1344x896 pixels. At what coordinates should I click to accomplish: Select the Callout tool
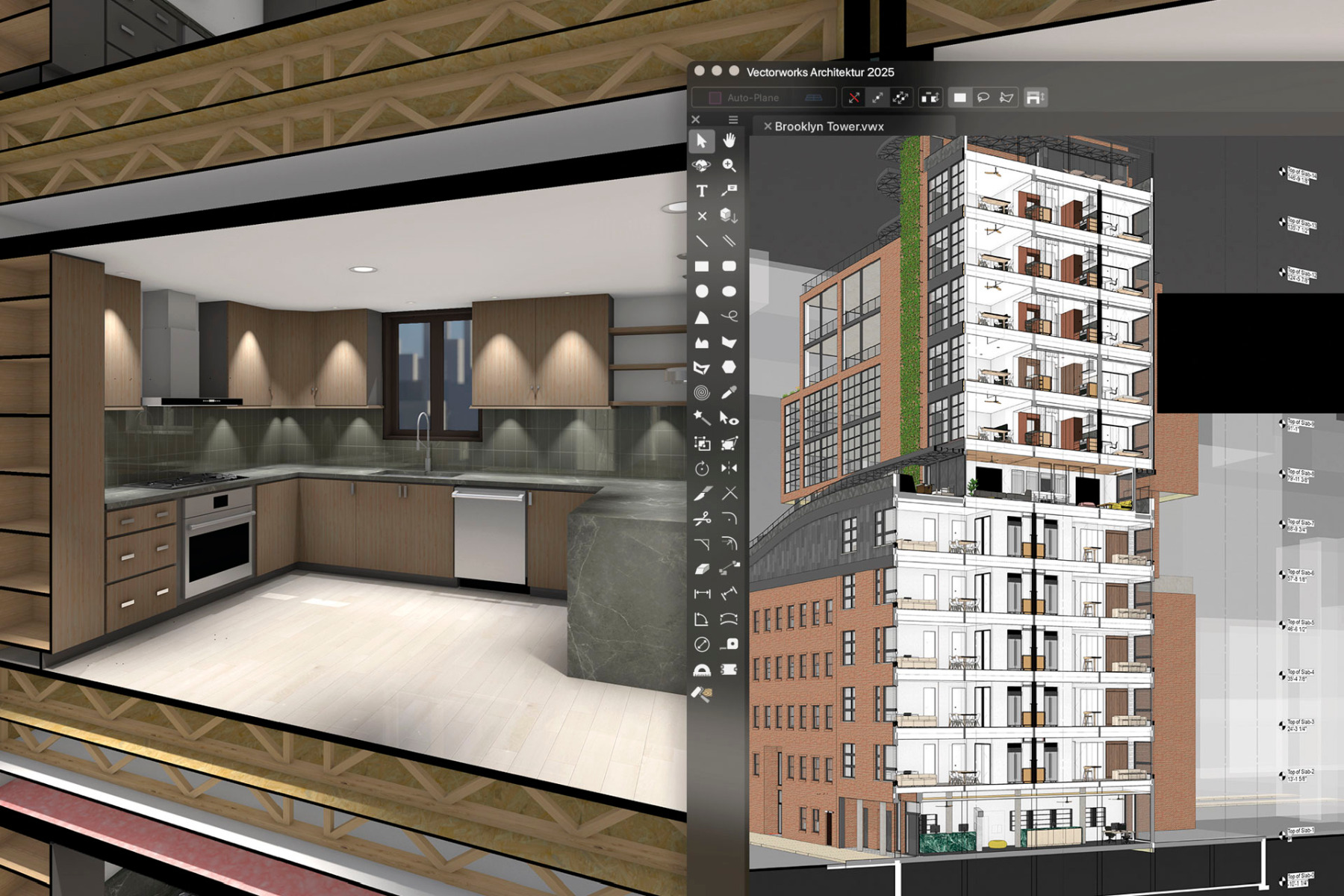pyautogui.click(x=730, y=191)
